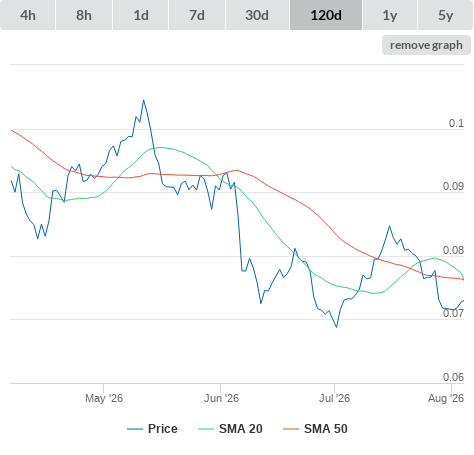Click the May '26 axis label

click(x=104, y=398)
